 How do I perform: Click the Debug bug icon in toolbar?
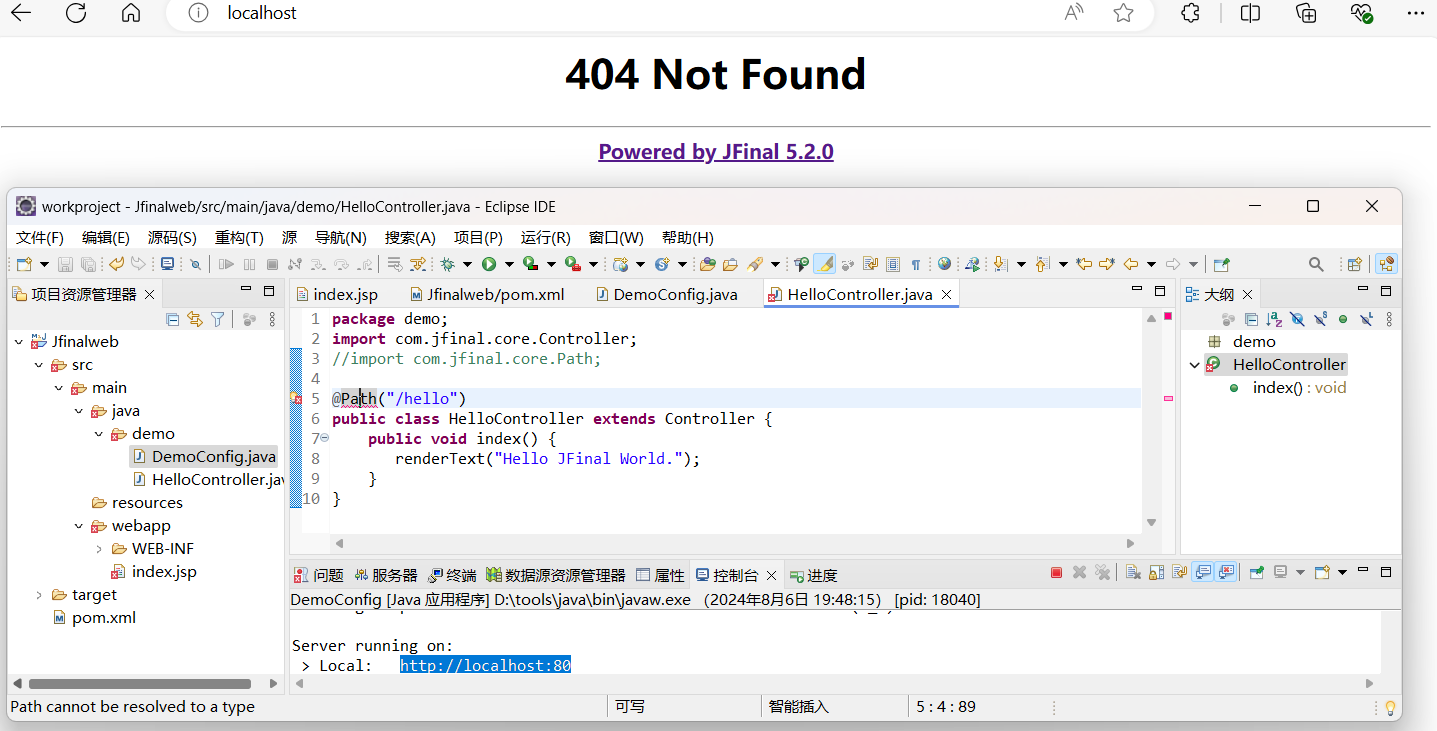pyautogui.click(x=446, y=264)
